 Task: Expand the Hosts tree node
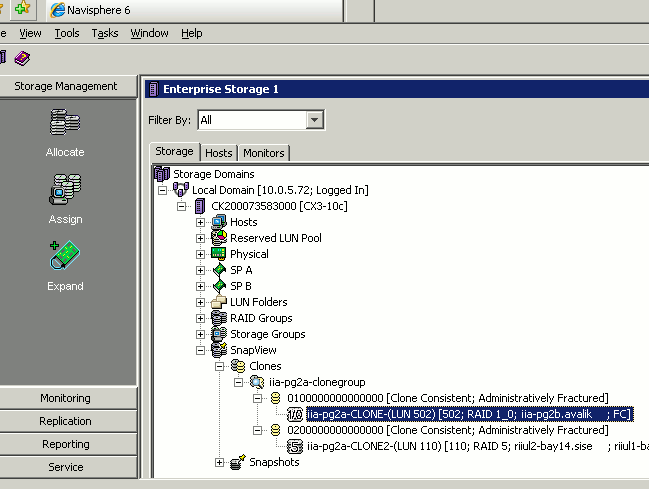(x=200, y=222)
